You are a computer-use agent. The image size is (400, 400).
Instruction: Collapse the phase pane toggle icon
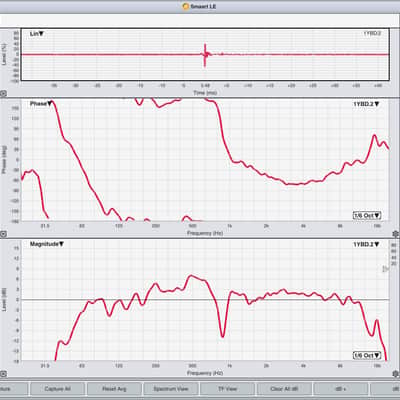pyautogui.click(x=3, y=234)
